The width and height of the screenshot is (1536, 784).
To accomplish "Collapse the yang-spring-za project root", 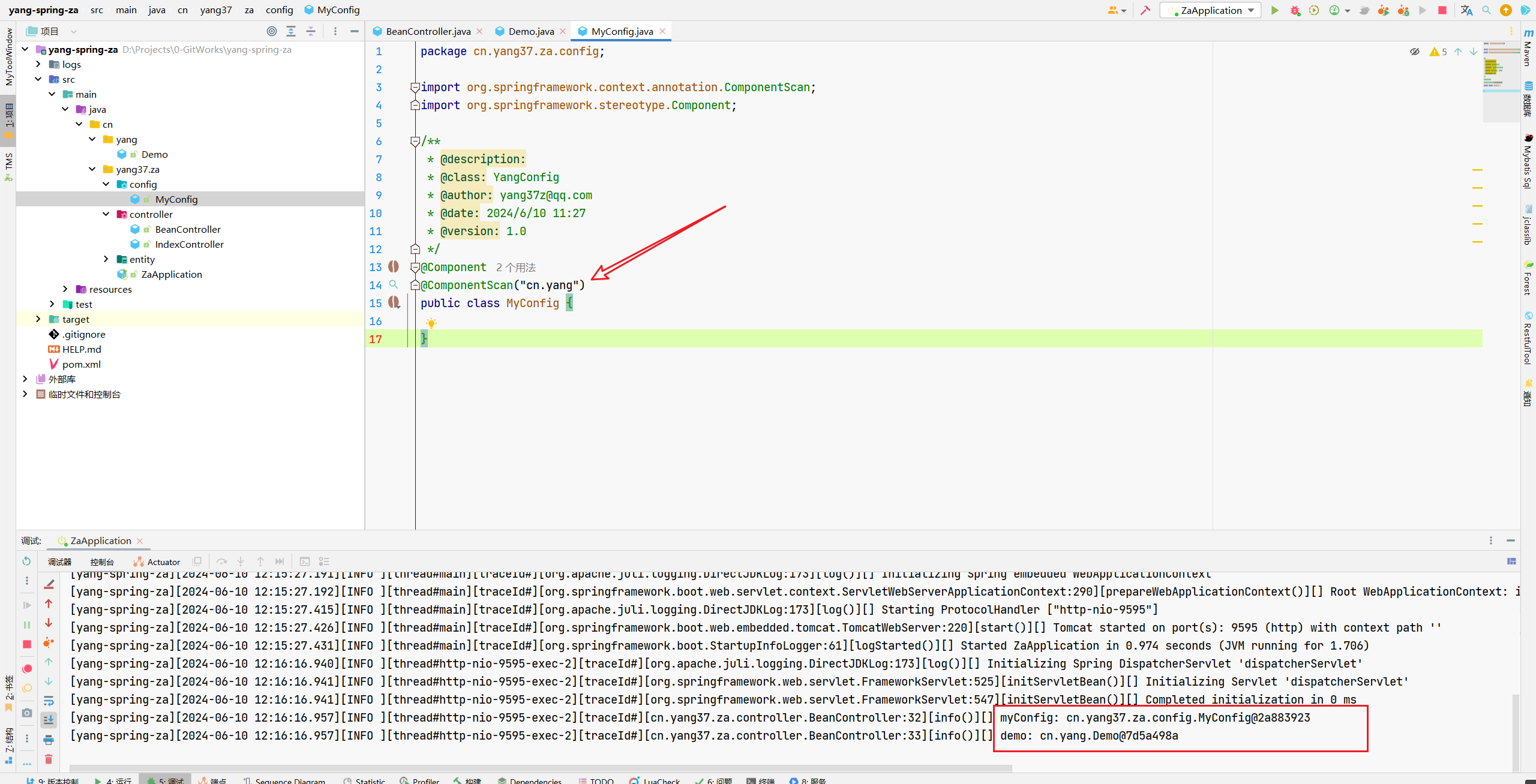I will pyautogui.click(x=25, y=49).
